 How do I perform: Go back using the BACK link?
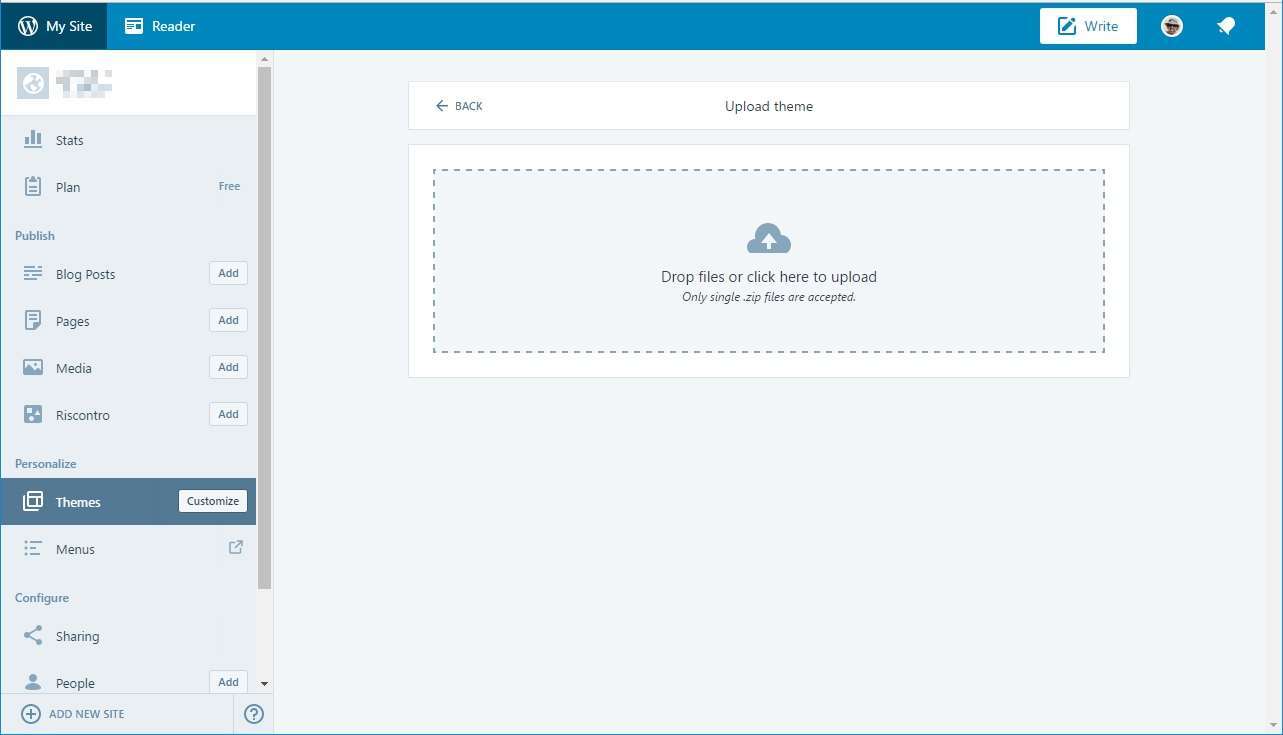coord(459,106)
